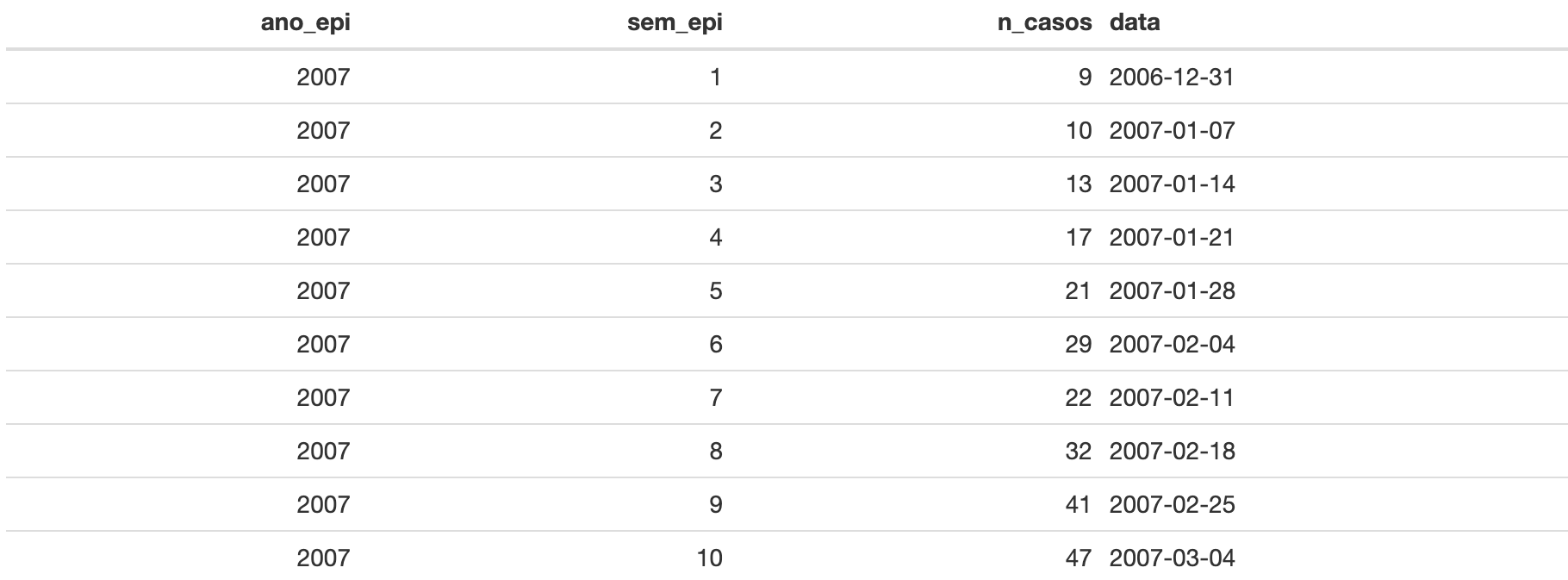
Task: Select date cell 2007-01-14
Action: [x=1172, y=184]
